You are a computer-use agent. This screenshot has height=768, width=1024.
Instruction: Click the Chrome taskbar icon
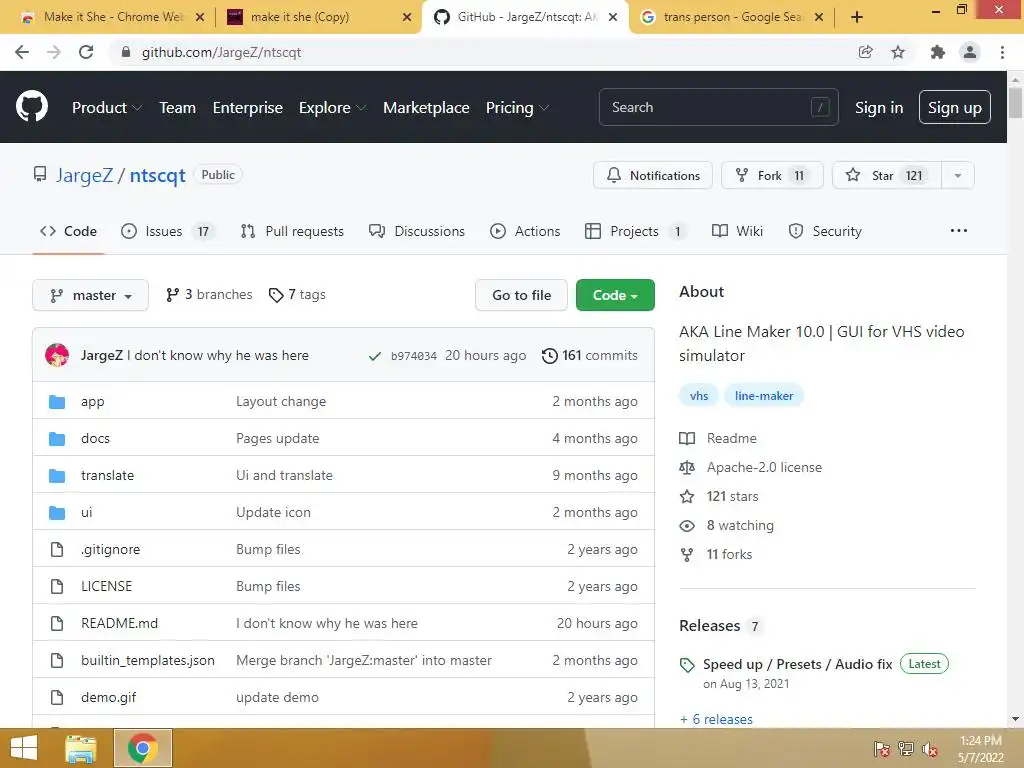[x=142, y=748]
